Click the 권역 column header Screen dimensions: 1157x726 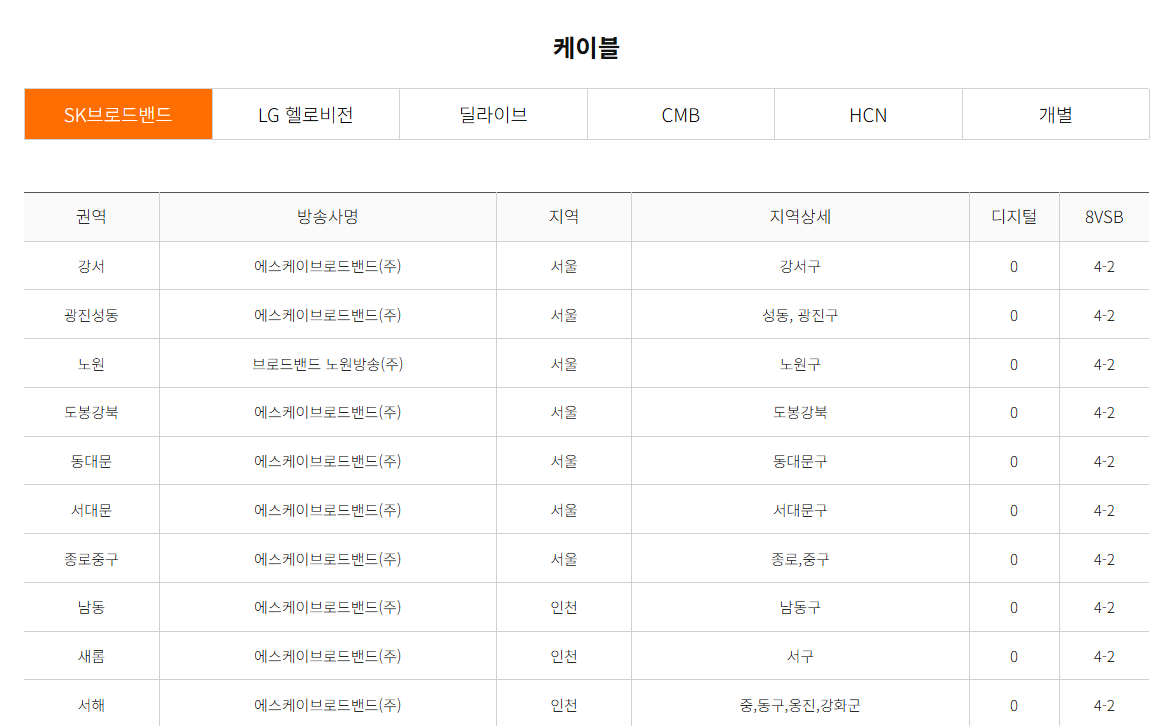pyautogui.click(x=91, y=216)
